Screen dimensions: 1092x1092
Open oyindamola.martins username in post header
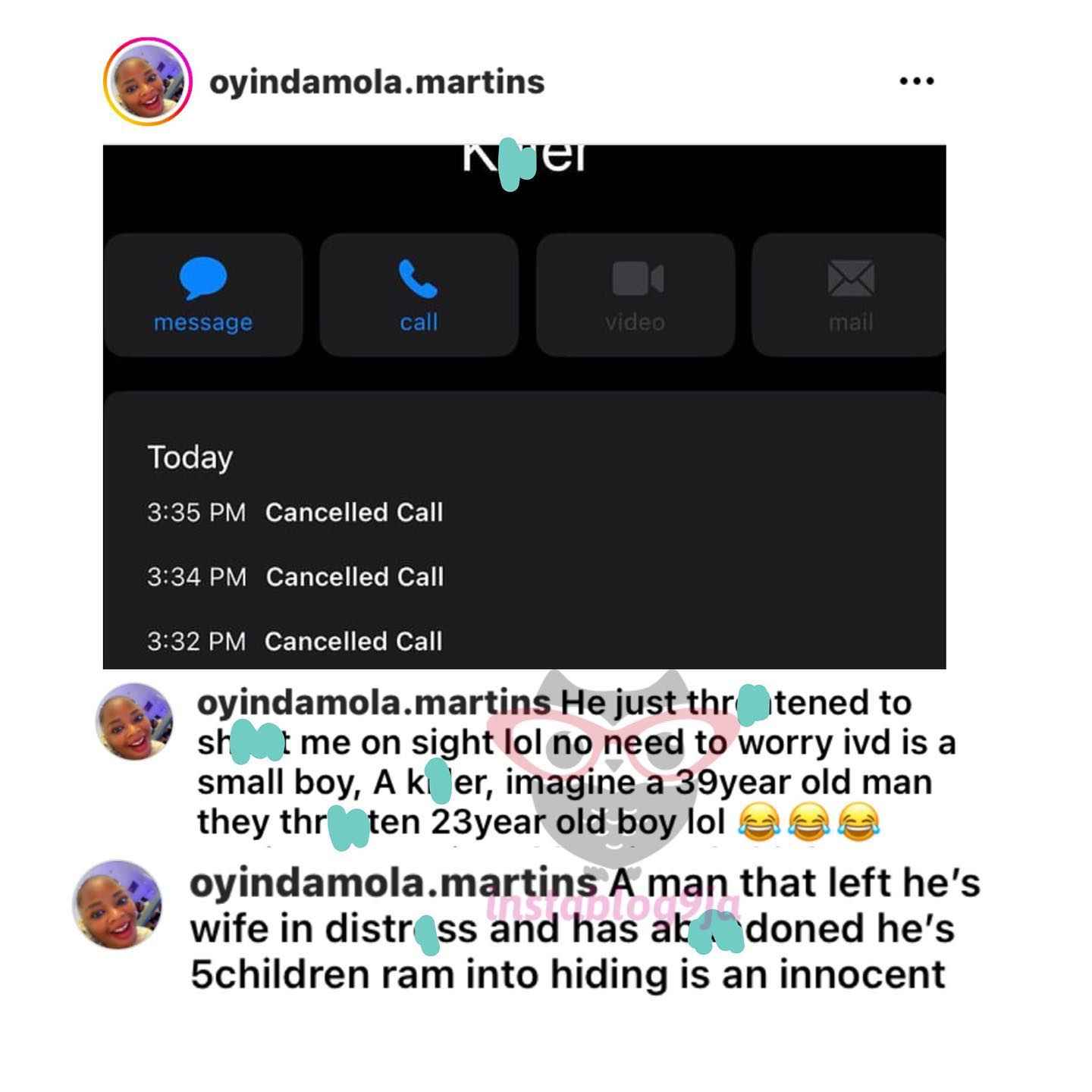click(377, 82)
